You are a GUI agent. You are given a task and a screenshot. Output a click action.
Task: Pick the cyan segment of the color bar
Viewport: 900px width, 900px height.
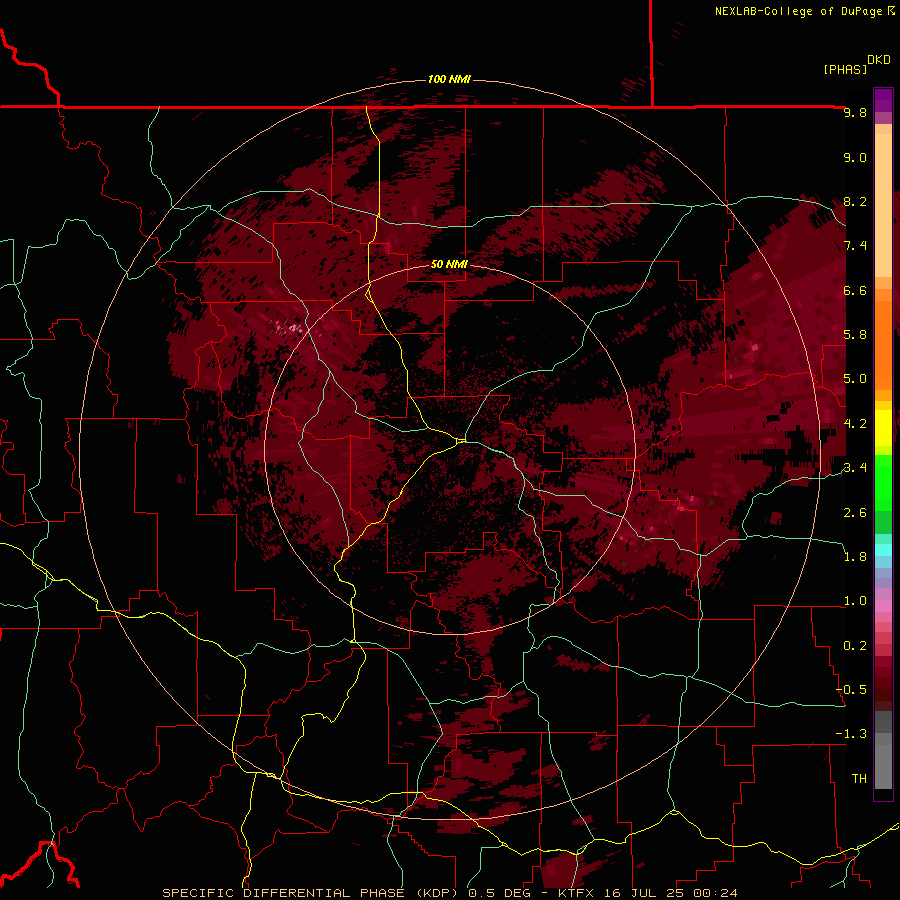(x=883, y=550)
